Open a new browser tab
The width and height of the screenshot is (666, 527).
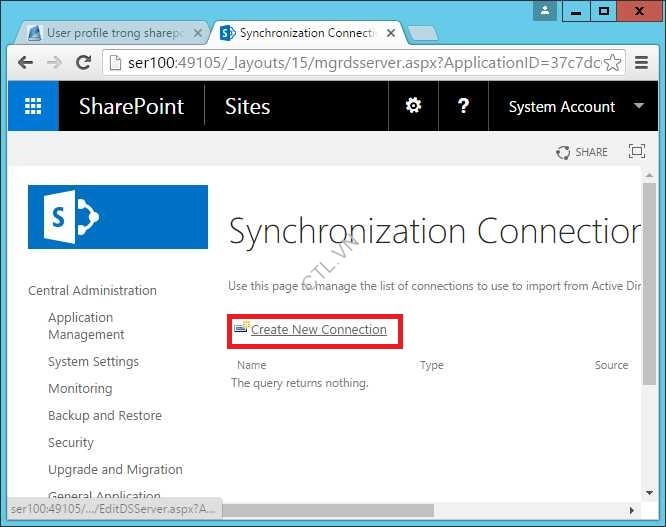(x=422, y=33)
